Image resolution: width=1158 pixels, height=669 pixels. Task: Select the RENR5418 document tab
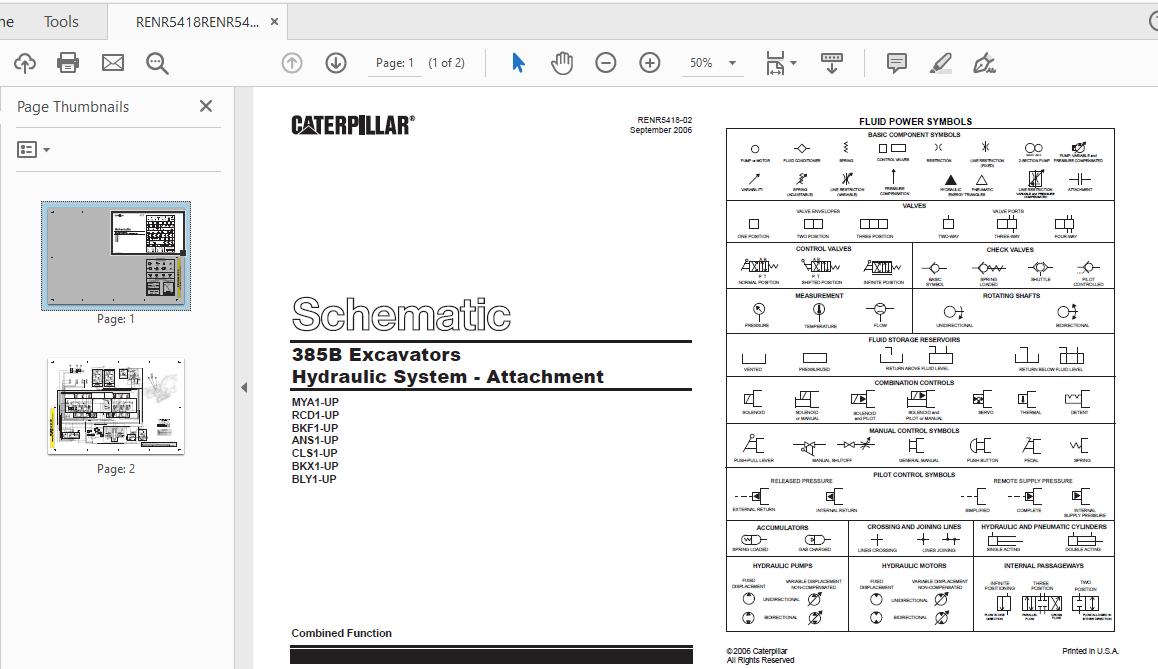tap(197, 22)
